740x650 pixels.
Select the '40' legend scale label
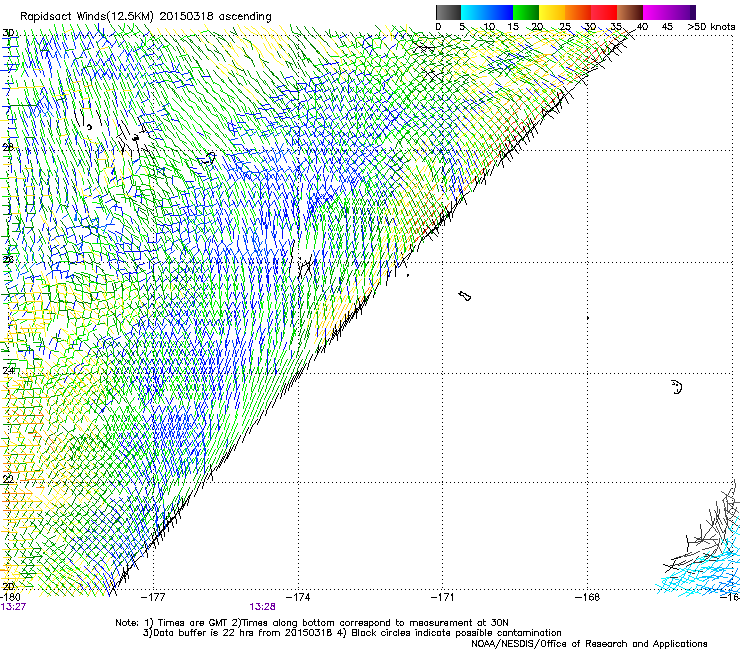pos(642,27)
